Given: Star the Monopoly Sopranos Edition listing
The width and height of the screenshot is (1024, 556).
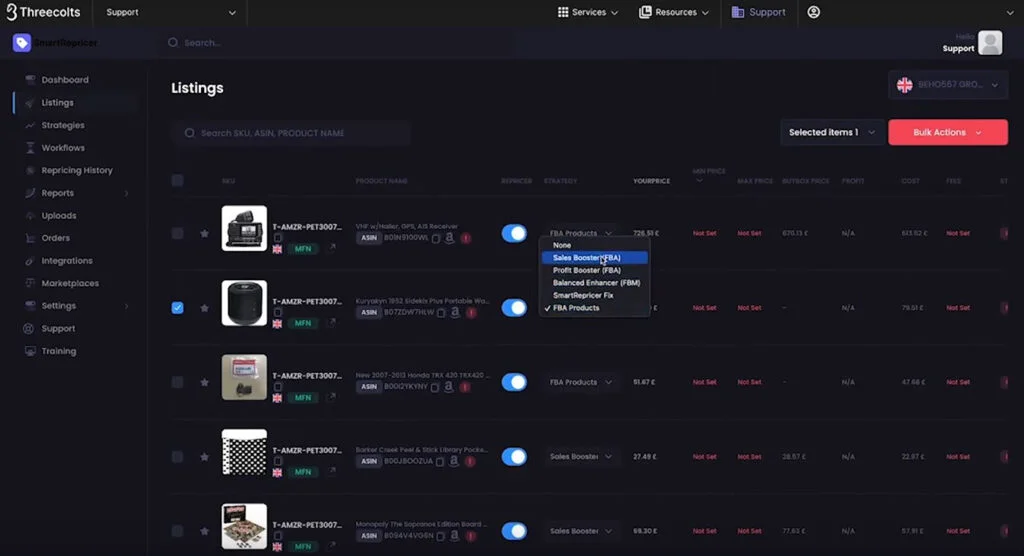Looking at the screenshot, I should 204,531.
